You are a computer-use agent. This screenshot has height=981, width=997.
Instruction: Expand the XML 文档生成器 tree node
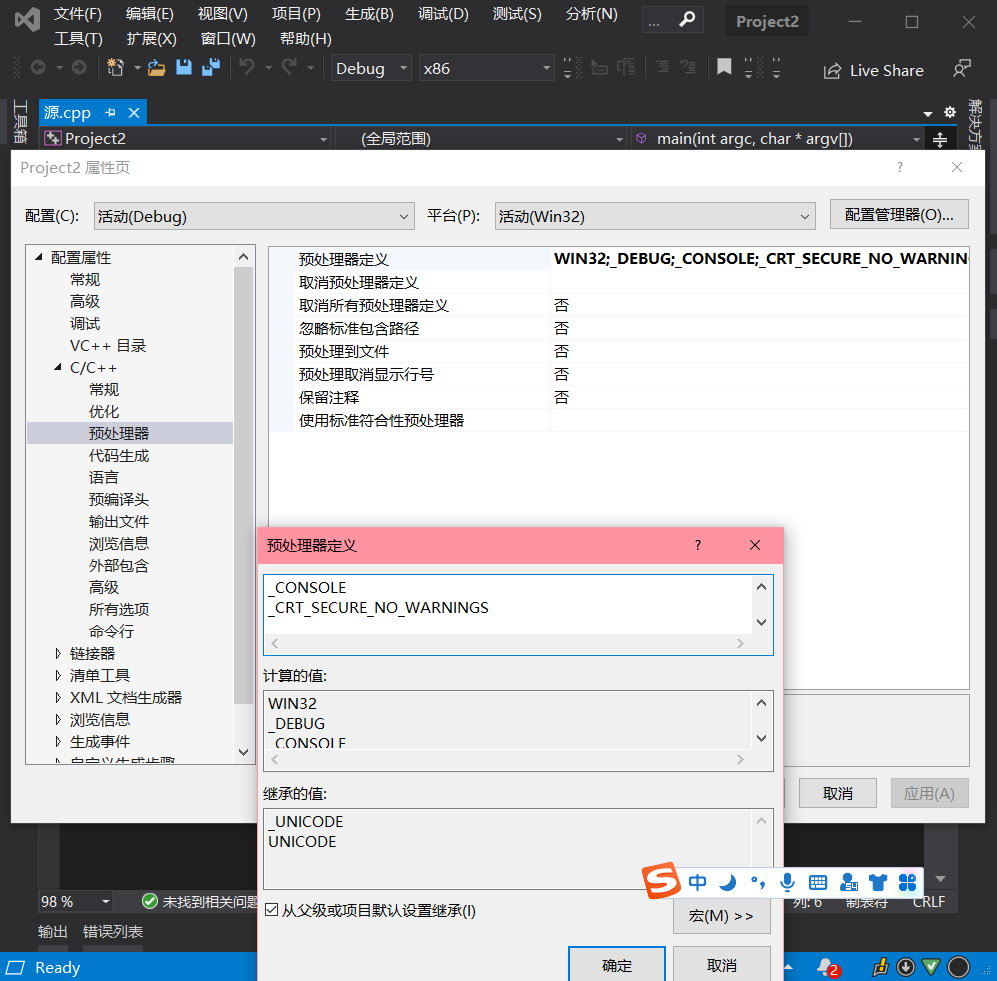pyautogui.click(x=58, y=697)
